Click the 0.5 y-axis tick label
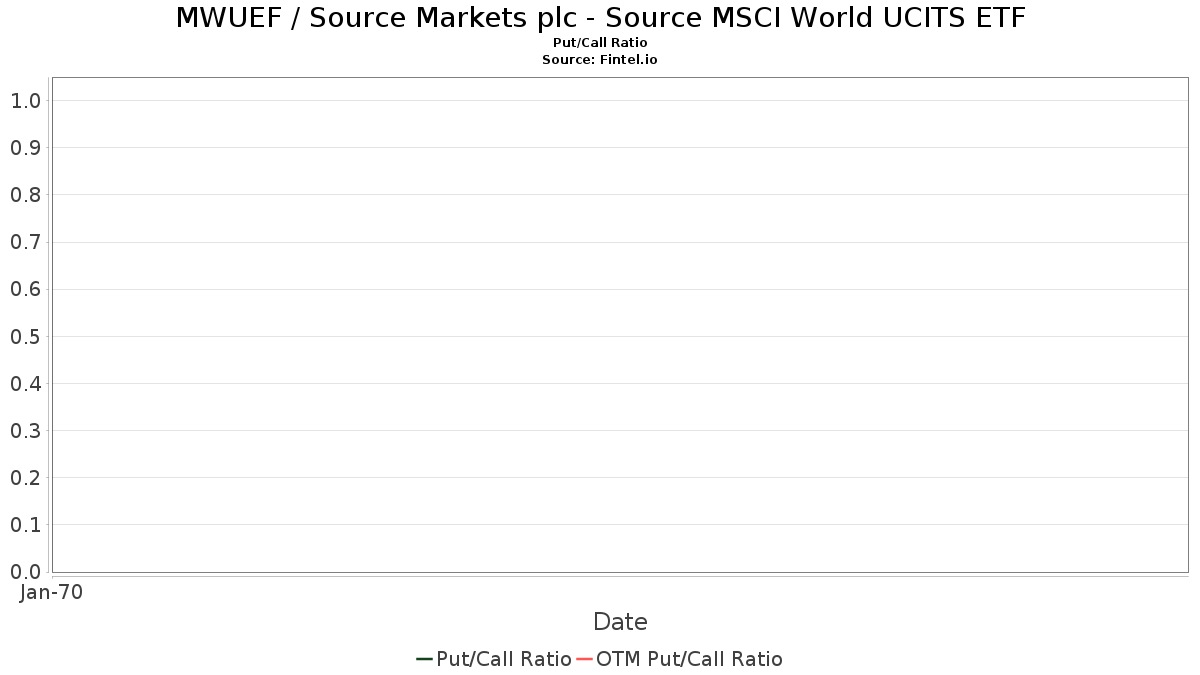Image resolution: width=1200 pixels, height=675 pixels. (x=25, y=337)
